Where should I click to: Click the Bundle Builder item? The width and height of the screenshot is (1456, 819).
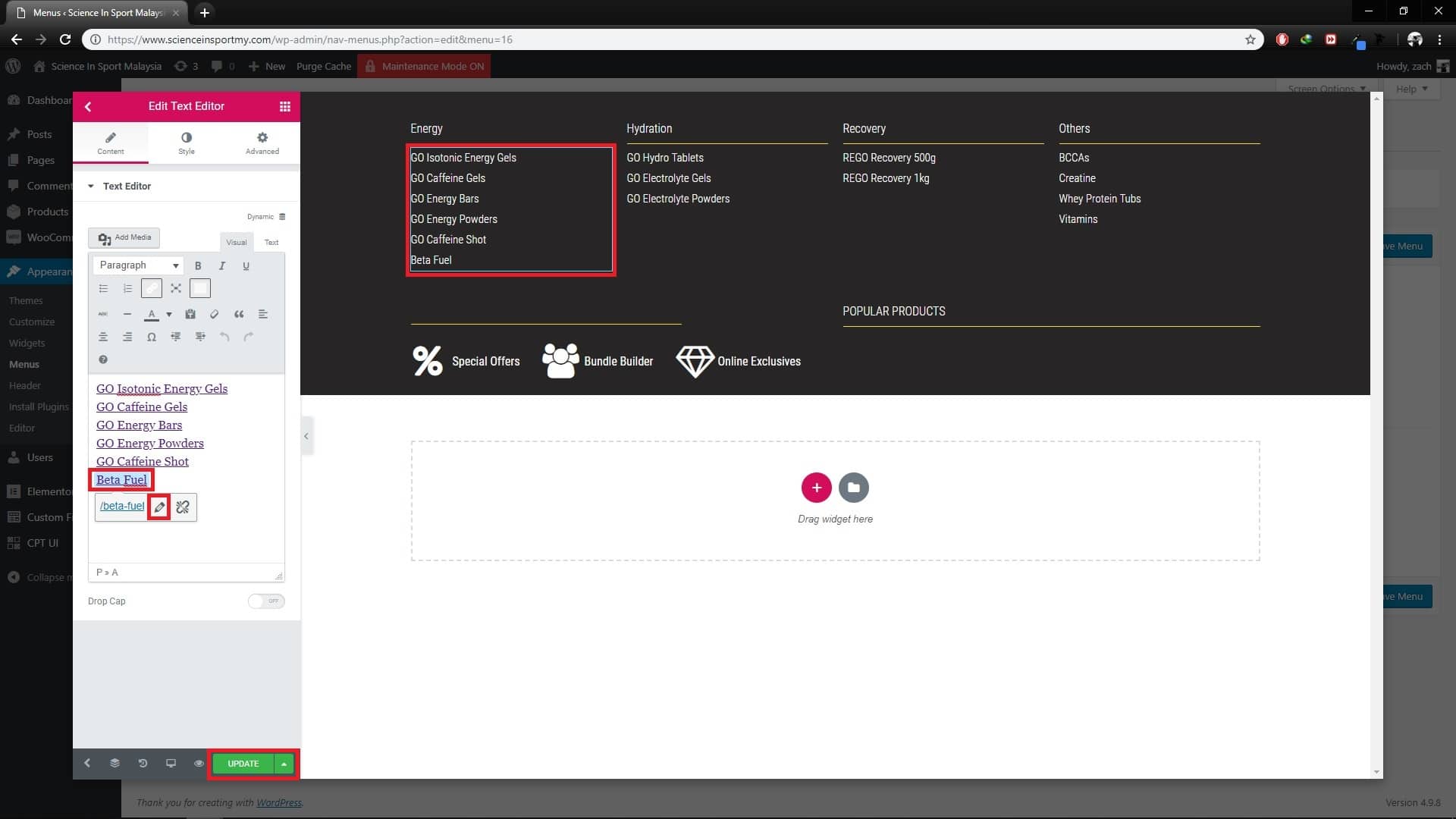[598, 361]
